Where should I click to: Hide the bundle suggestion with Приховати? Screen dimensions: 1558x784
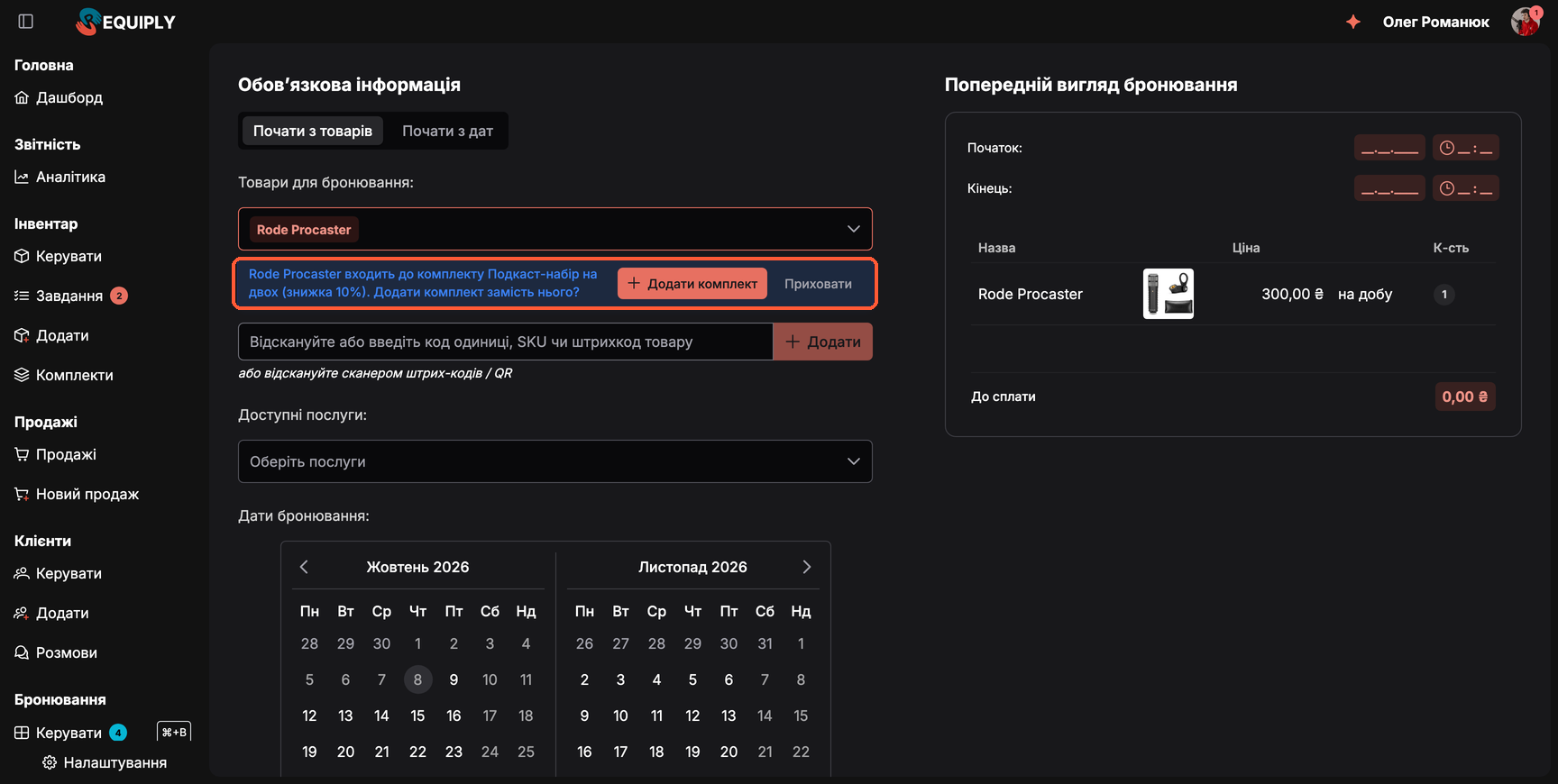tap(818, 283)
